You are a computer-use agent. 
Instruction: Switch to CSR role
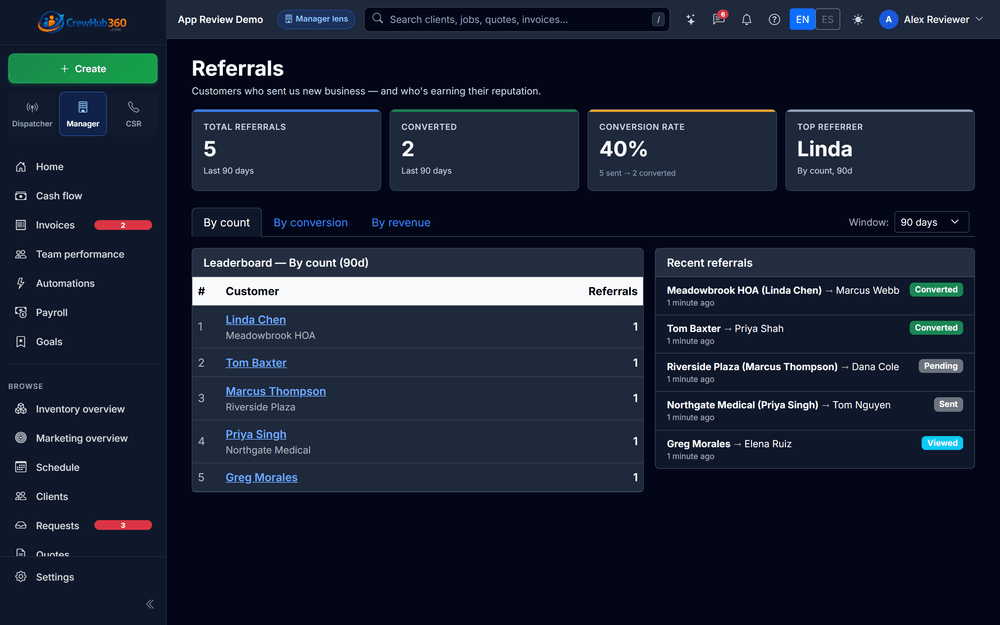tap(133, 114)
